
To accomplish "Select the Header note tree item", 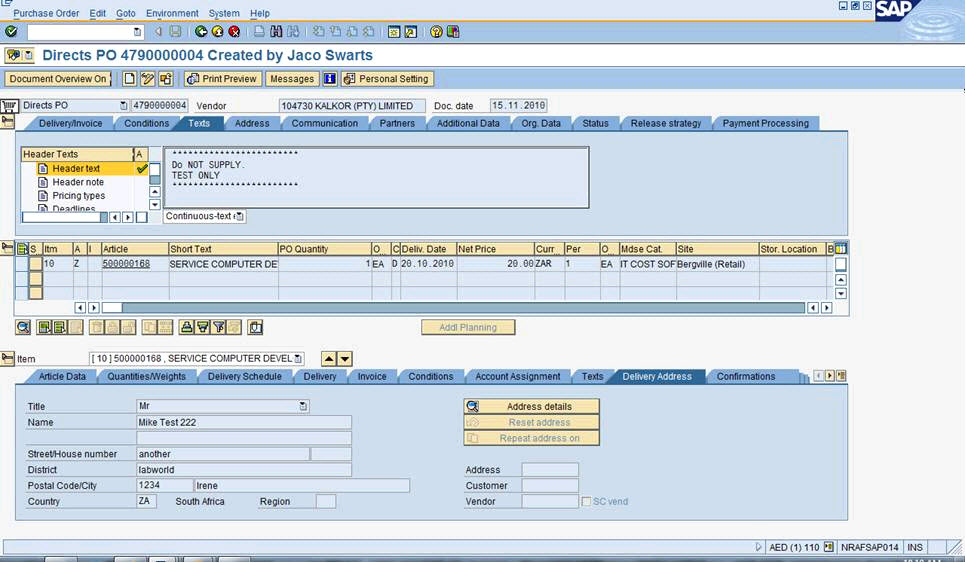I will (78, 182).
